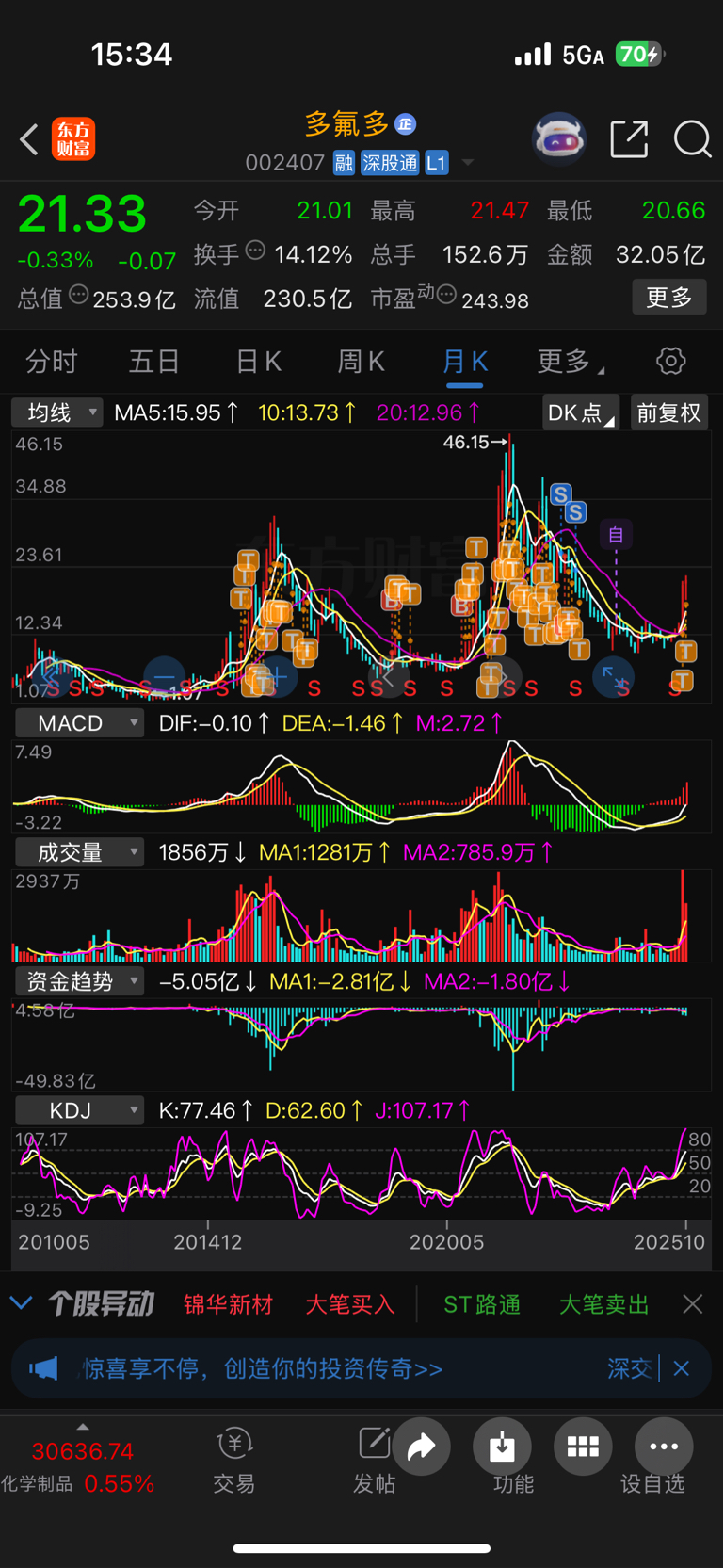
Task: Tap 大笔买入 alert text
Action: point(350,1304)
